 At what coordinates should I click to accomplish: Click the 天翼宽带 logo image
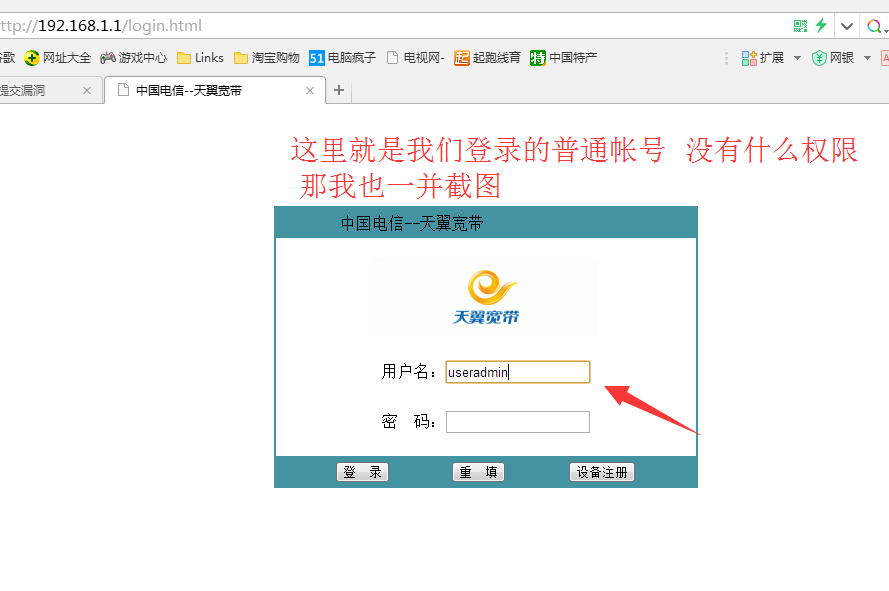coord(485,297)
